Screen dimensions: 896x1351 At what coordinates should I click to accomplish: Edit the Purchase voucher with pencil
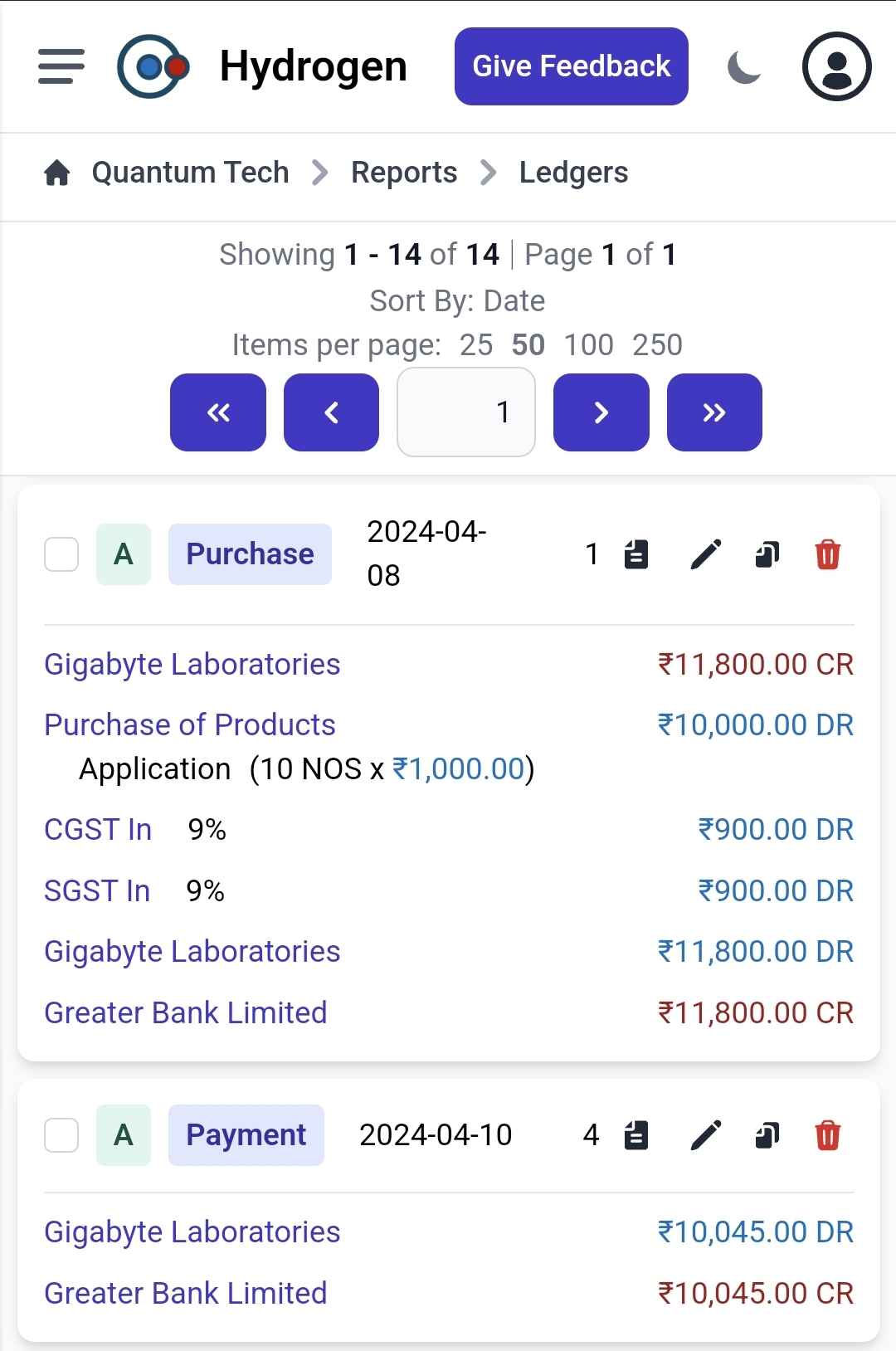(x=706, y=554)
